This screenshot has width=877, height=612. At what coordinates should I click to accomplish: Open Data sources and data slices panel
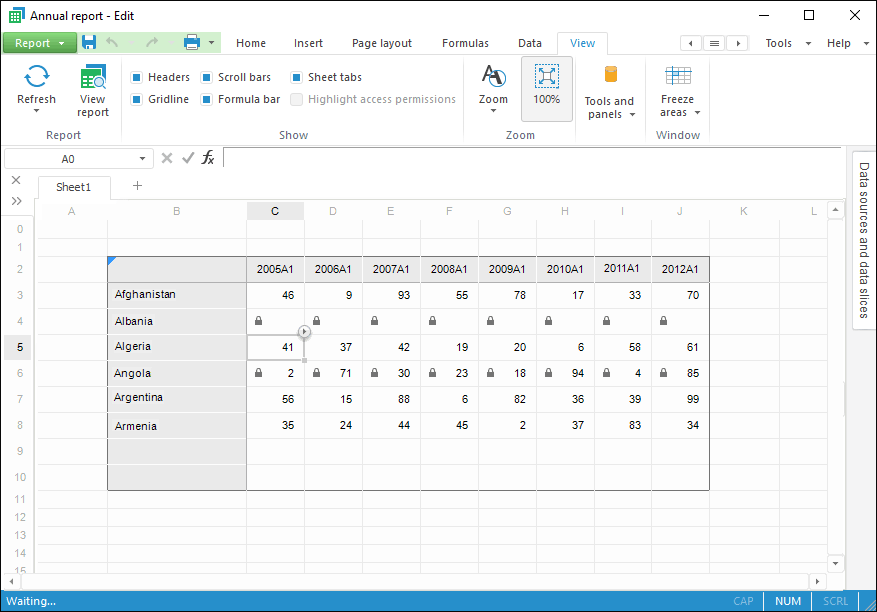(864, 240)
